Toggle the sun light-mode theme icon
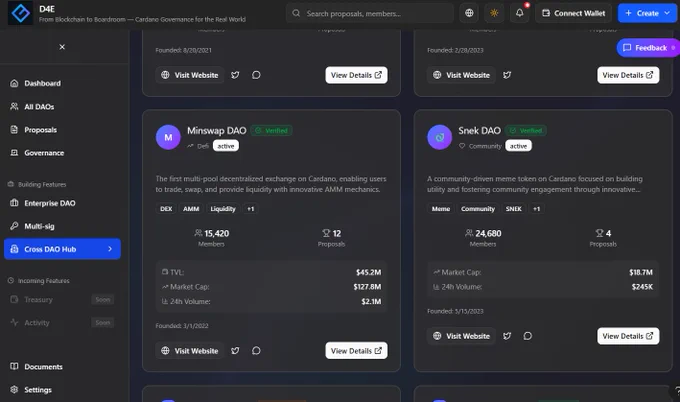680x402 pixels. click(494, 13)
